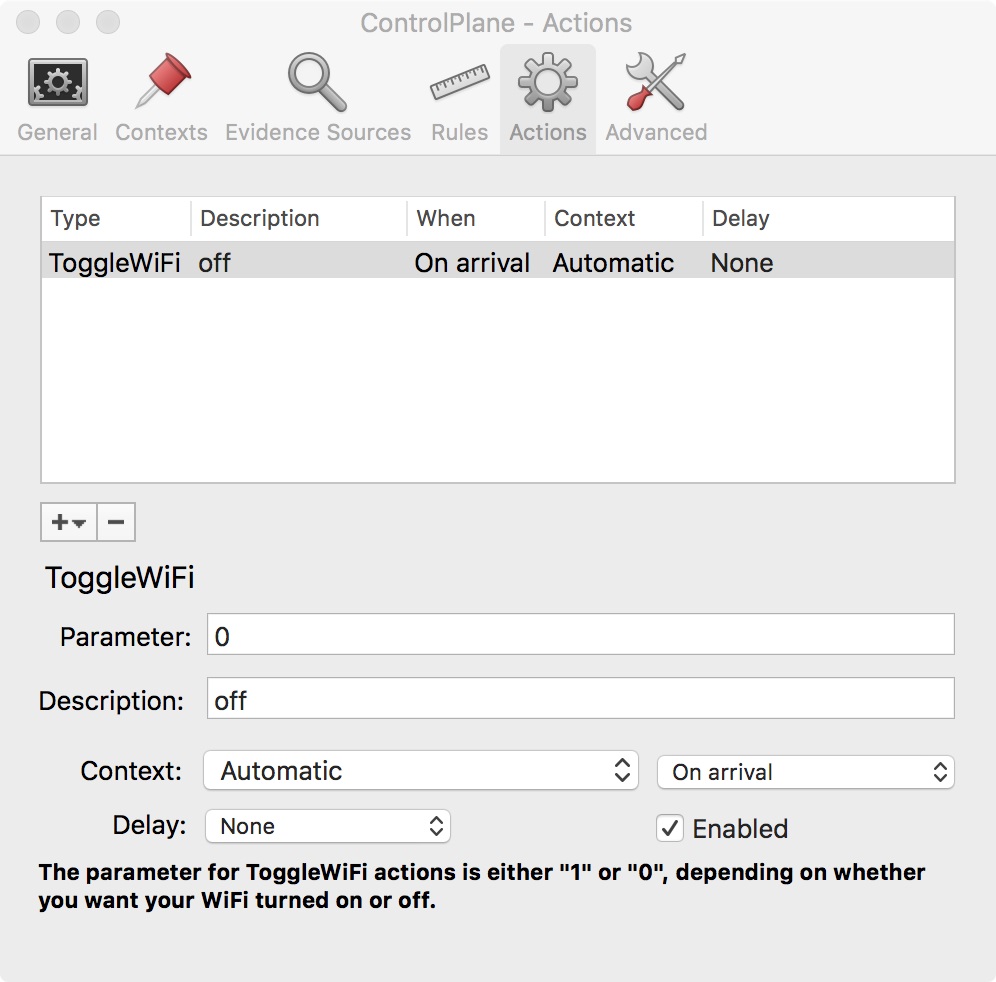Click the 'off' description table cell

coord(214,263)
